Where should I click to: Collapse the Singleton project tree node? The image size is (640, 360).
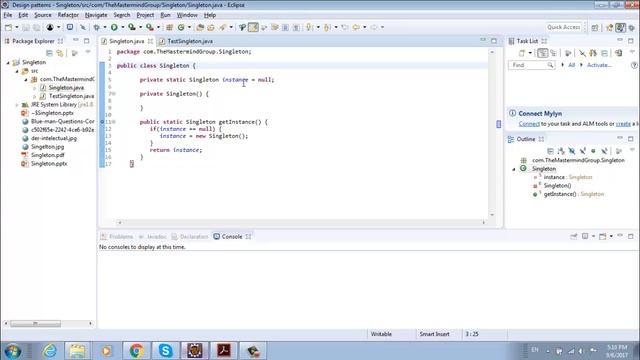click(8, 62)
